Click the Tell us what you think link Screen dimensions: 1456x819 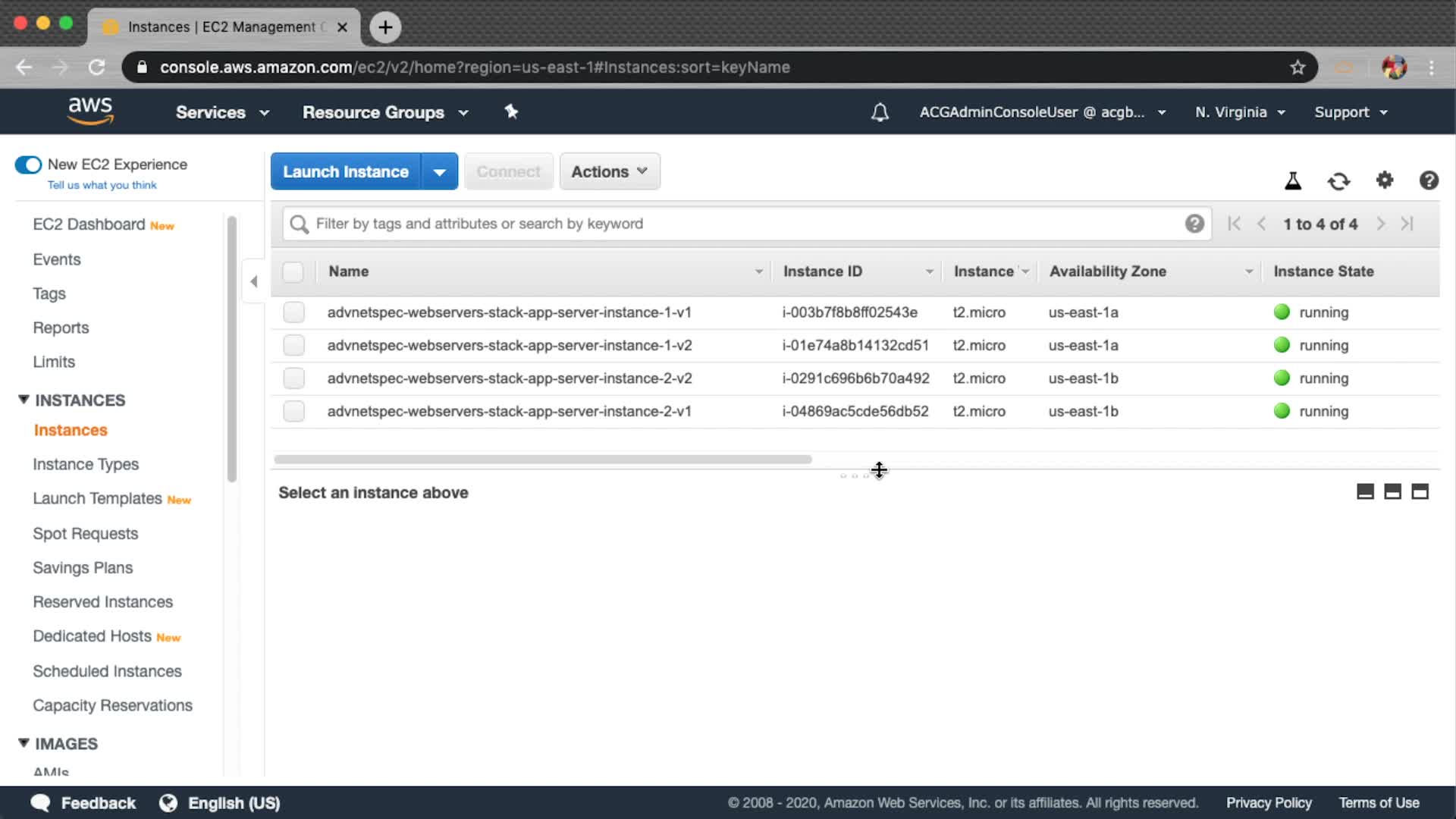pyautogui.click(x=102, y=185)
